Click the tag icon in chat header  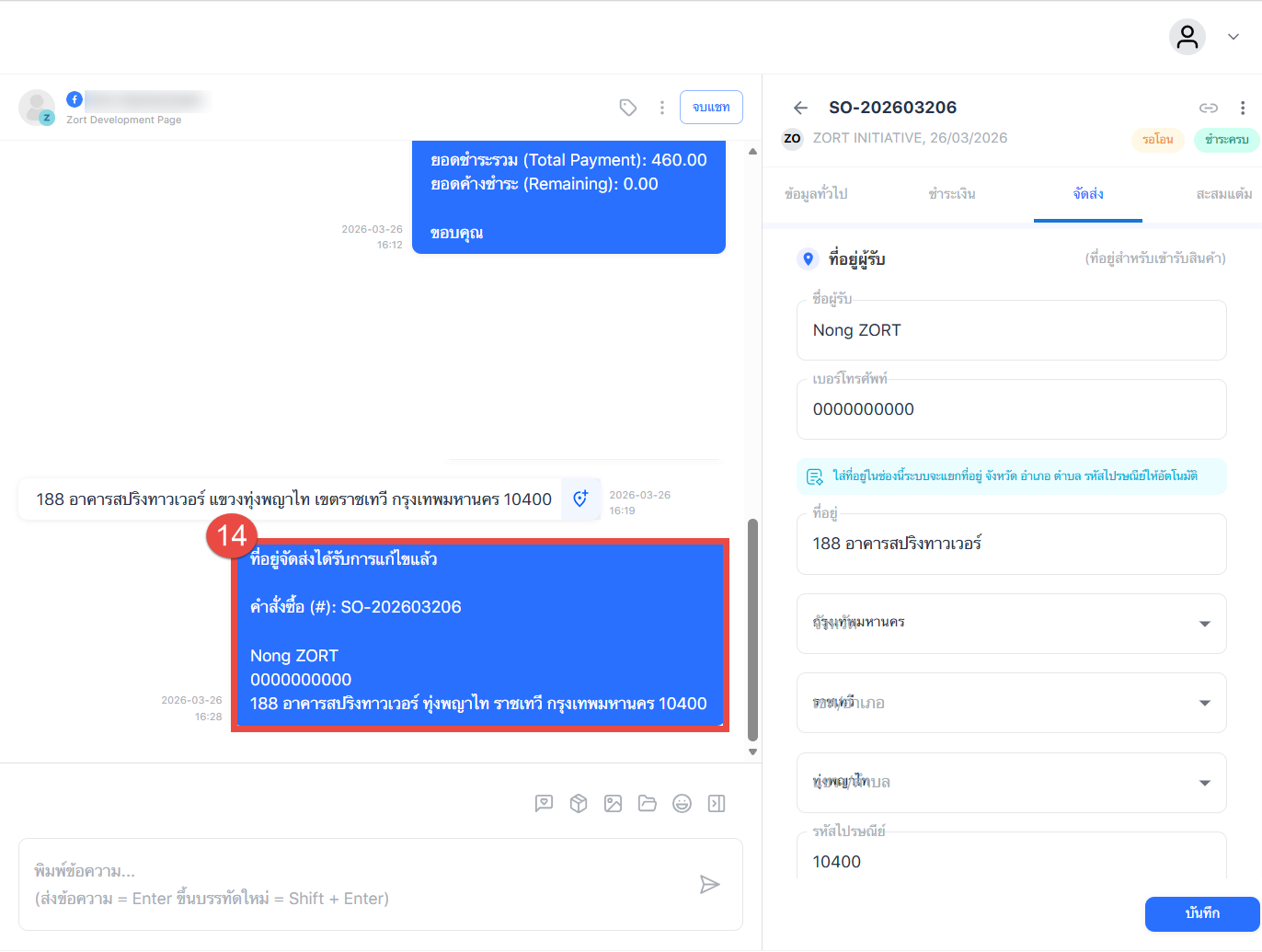click(x=628, y=108)
